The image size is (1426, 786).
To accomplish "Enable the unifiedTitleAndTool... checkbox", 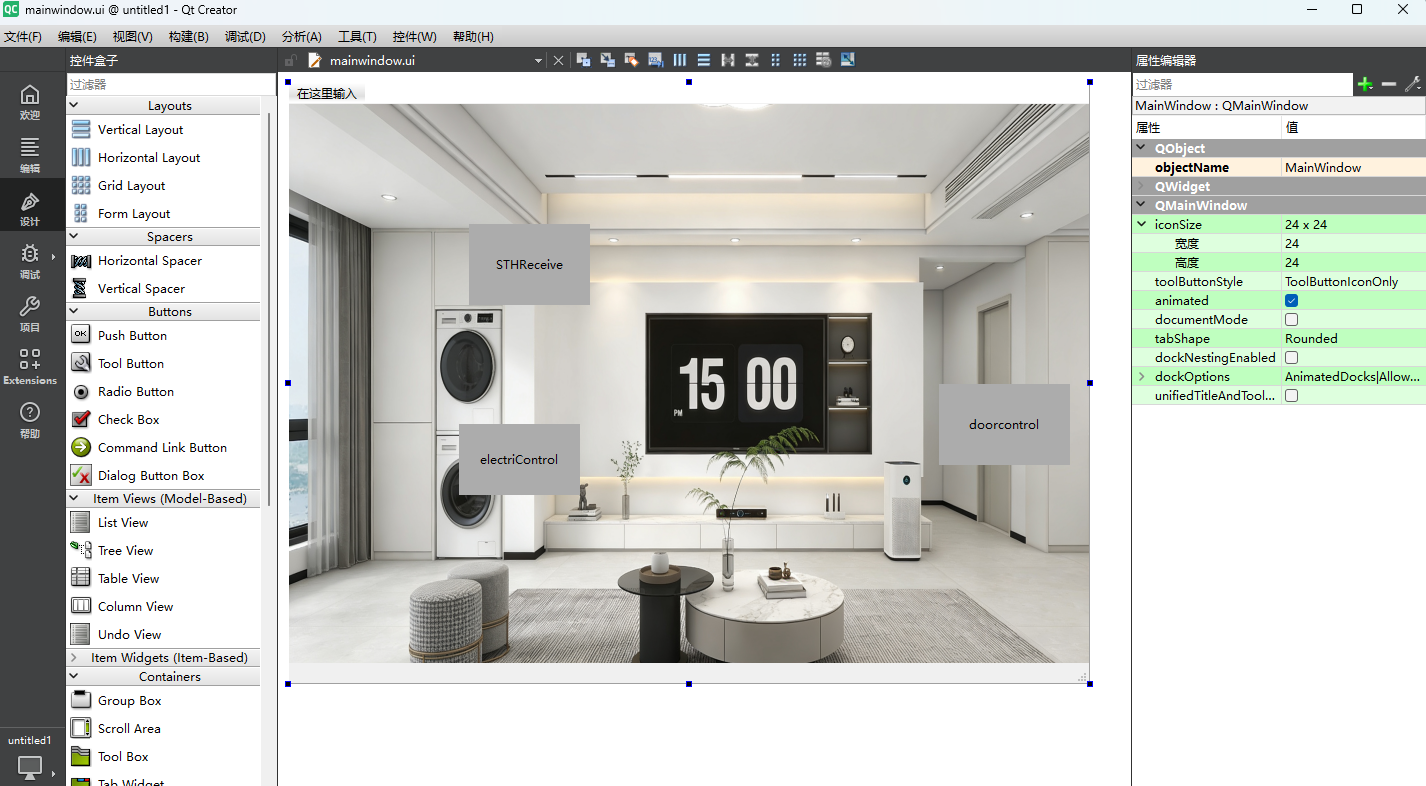I will tap(1291, 395).
